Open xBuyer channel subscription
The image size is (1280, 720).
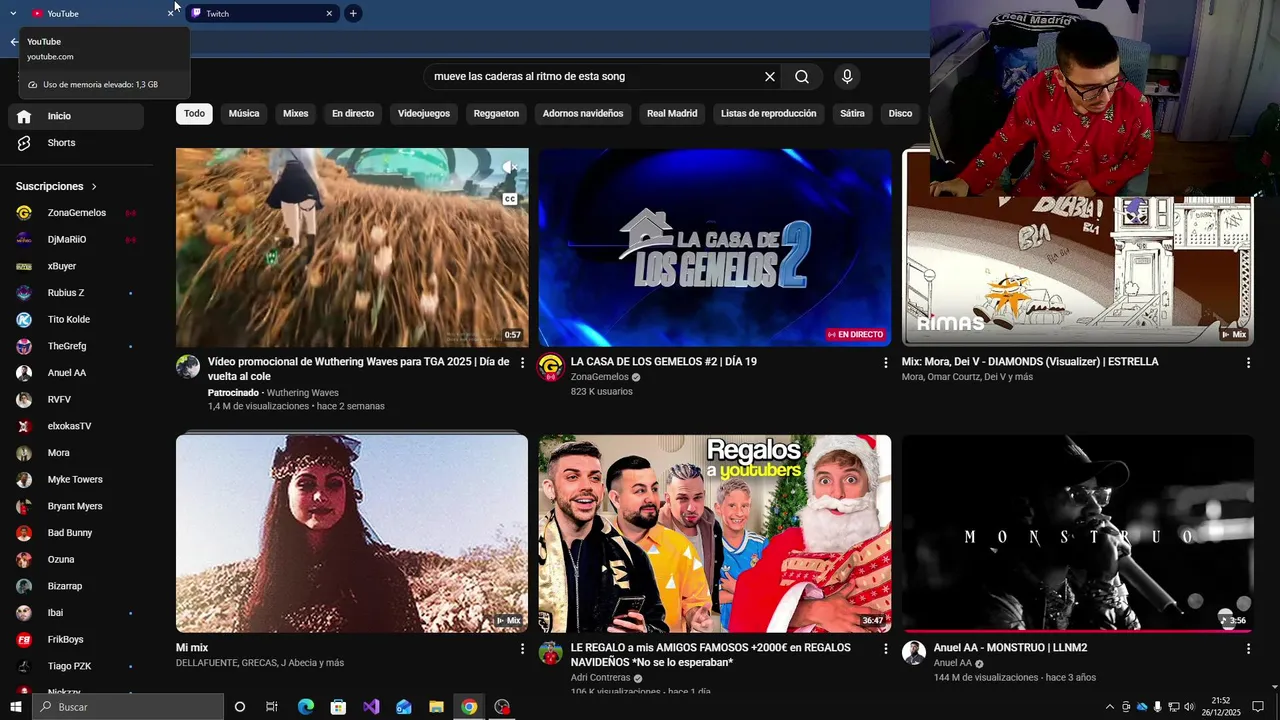pyautogui.click(x=76, y=266)
